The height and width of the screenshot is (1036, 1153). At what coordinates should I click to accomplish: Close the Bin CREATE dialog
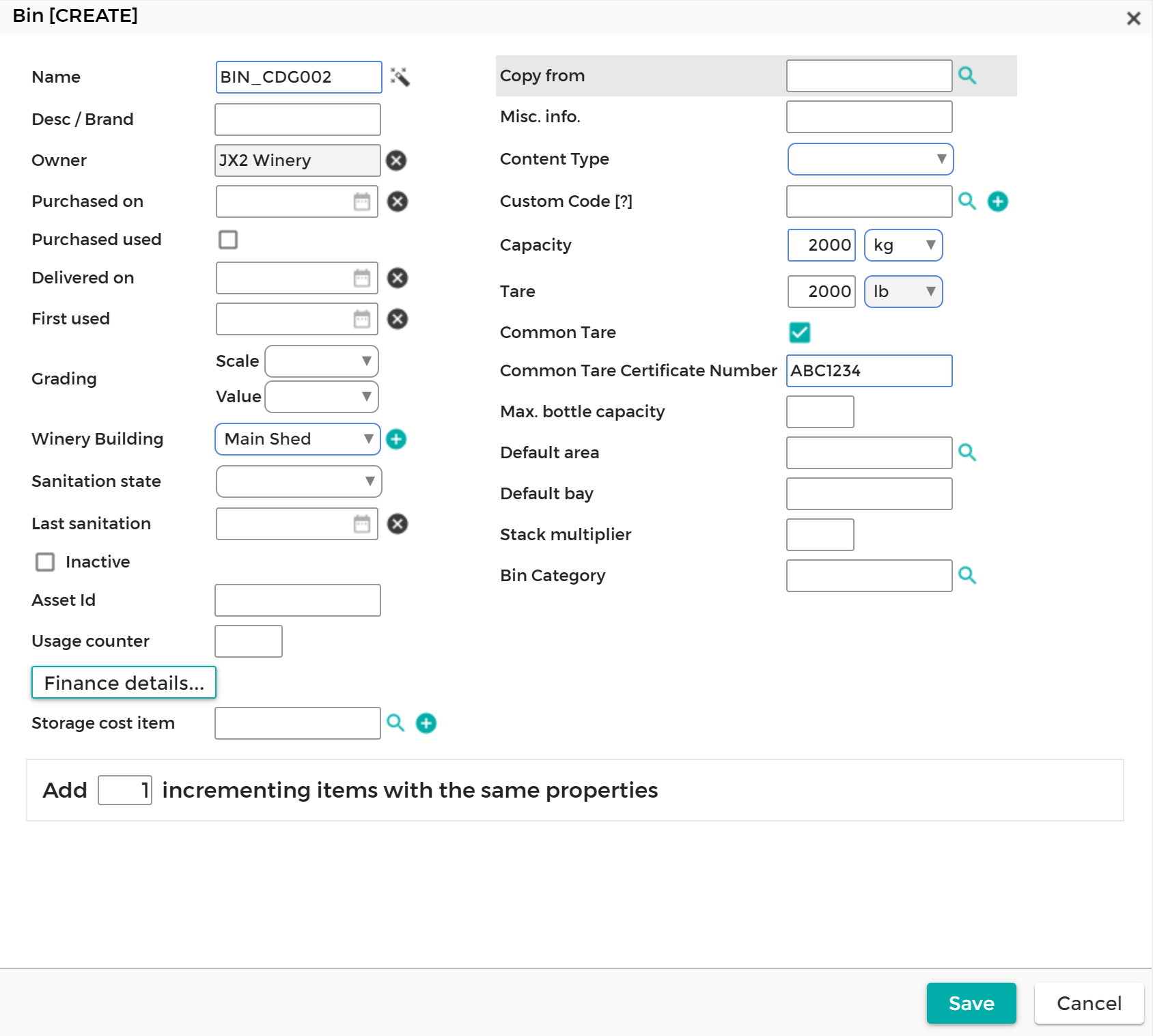point(1134,18)
